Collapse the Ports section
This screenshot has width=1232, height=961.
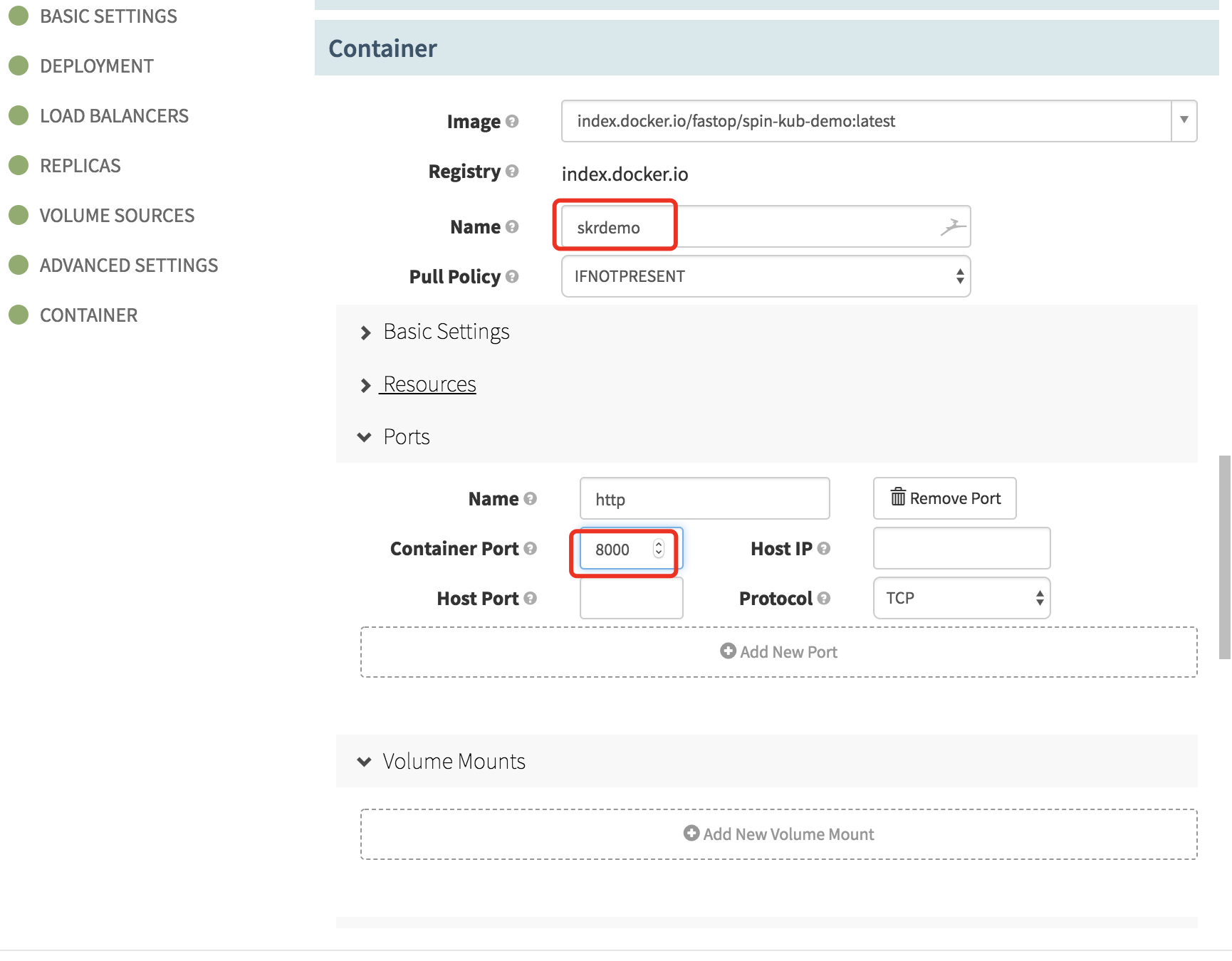(x=406, y=437)
